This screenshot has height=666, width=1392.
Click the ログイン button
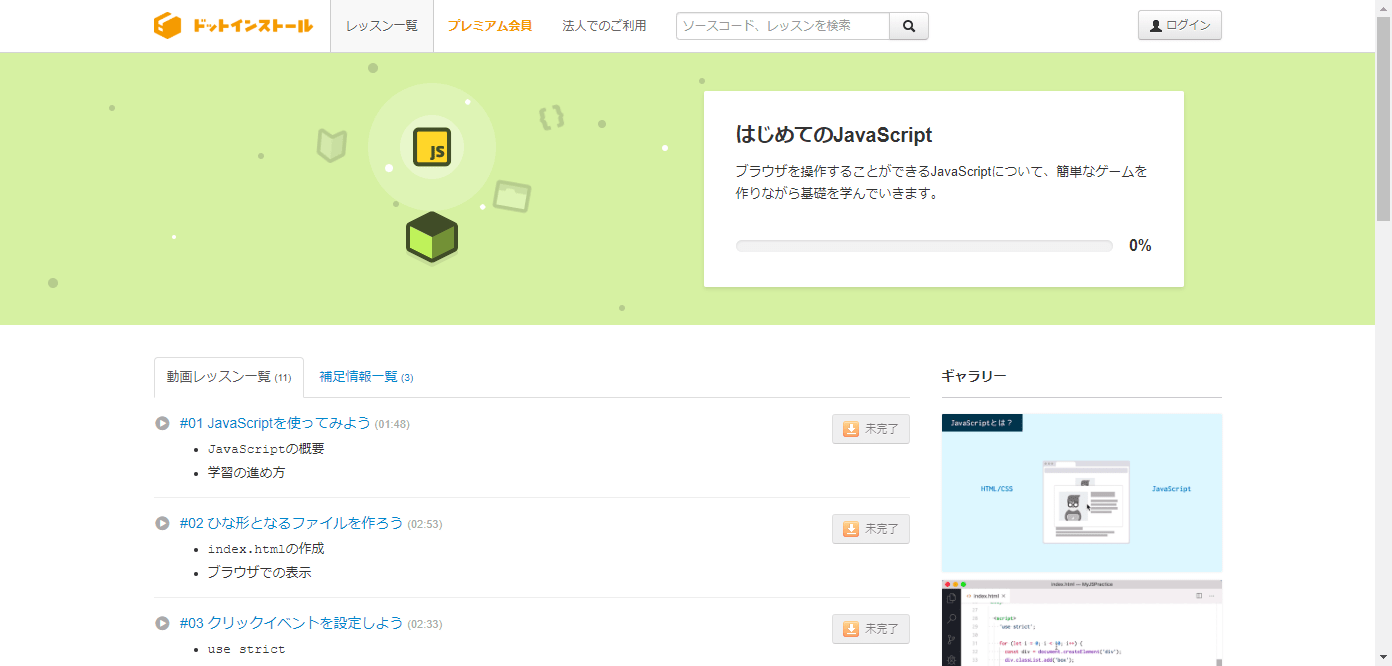(1179, 24)
